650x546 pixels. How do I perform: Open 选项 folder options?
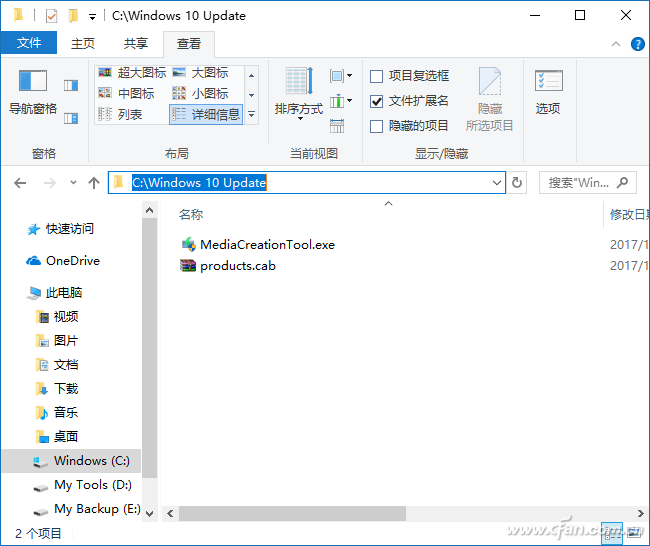pos(548,92)
